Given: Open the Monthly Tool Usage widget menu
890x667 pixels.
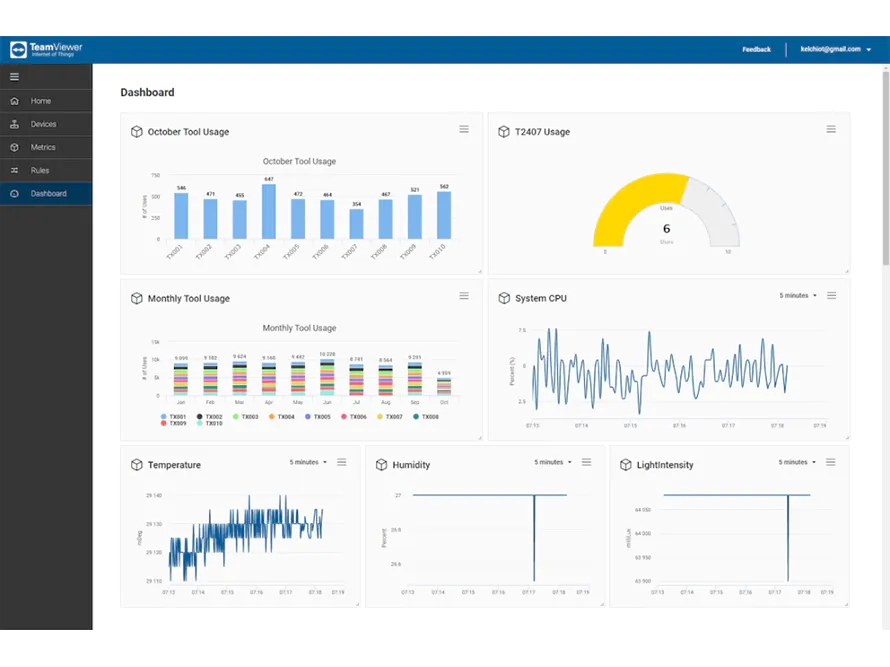Looking at the screenshot, I should (464, 296).
